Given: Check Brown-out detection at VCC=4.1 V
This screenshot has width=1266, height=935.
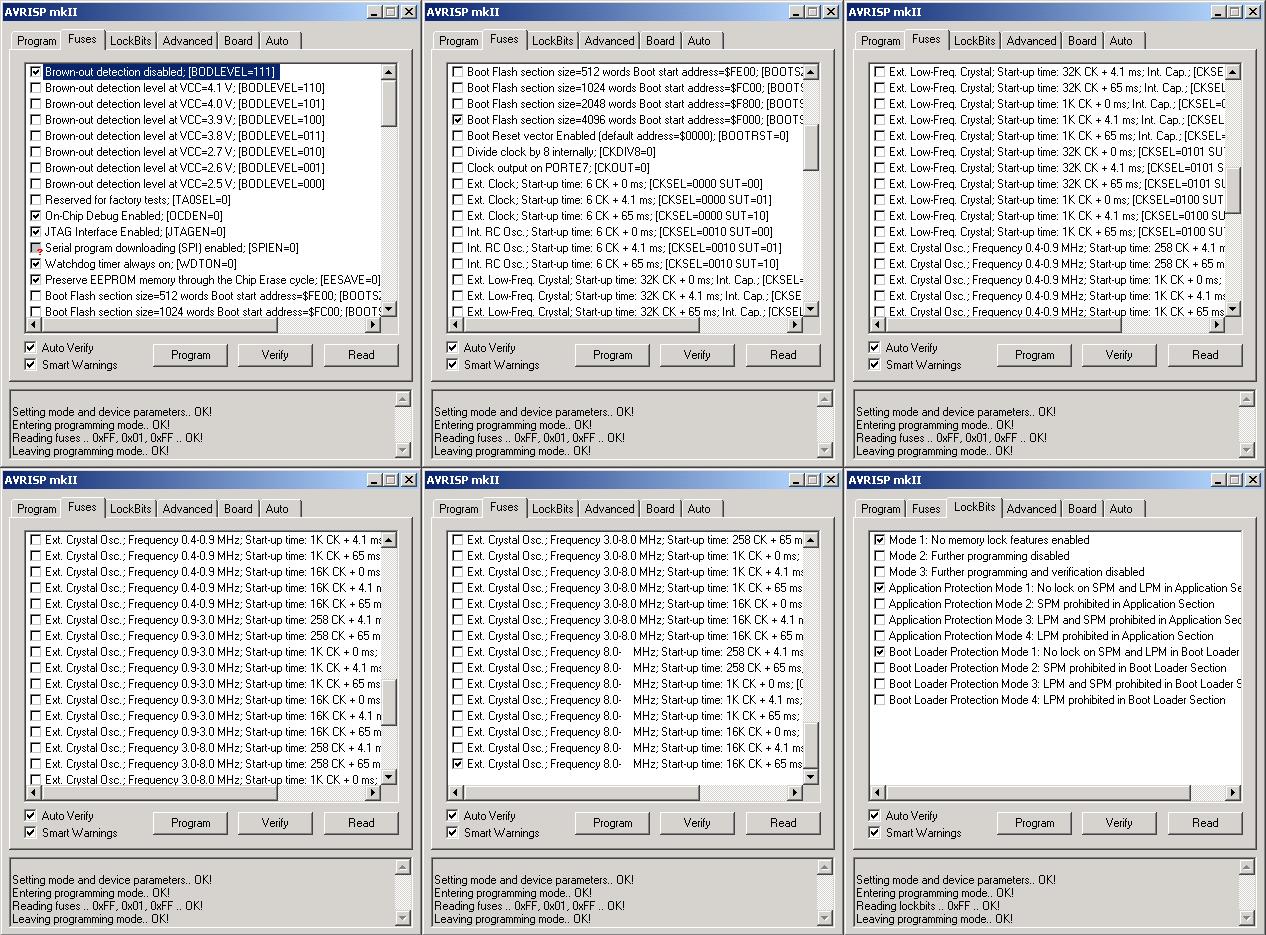Looking at the screenshot, I should (x=36, y=88).
